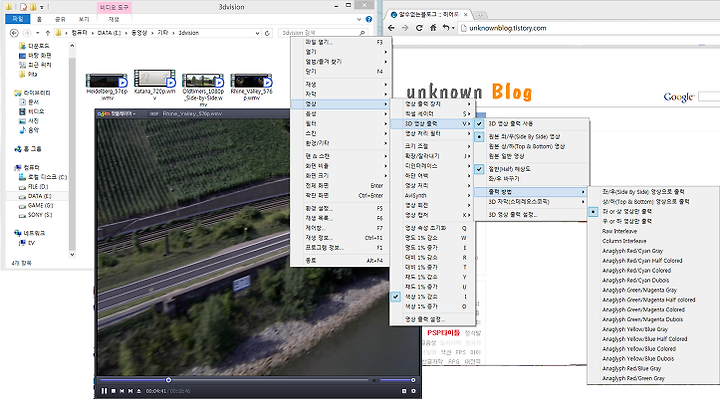The width and height of the screenshot is (720, 399).
Task: Click the Explorer search magnifier icon
Action: click(362, 33)
